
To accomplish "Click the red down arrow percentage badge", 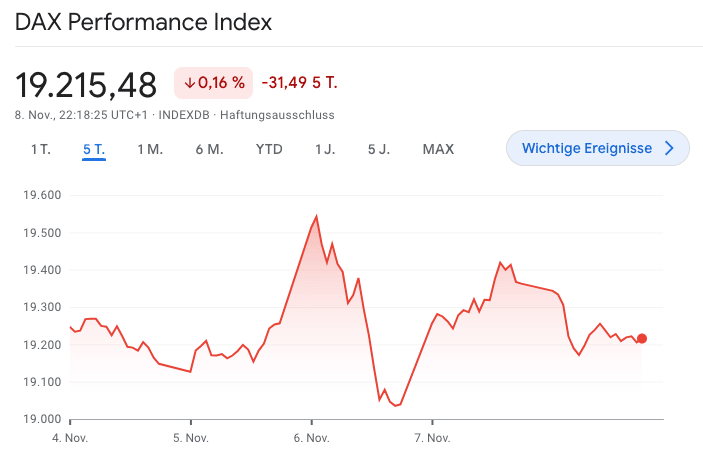I will point(214,83).
